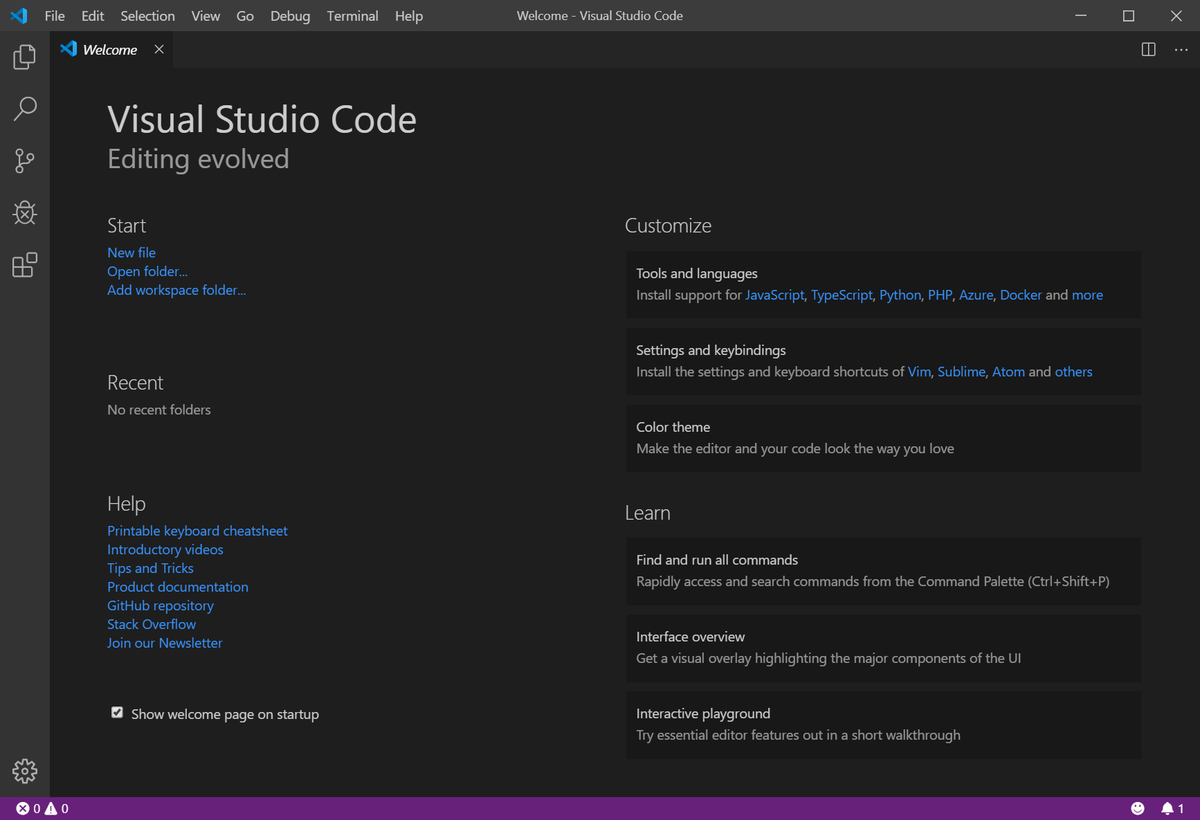The width and height of the screenshot is (1200, 820).
Task: Click the Add workspace folder... link
Action: (x=176, y=290)
